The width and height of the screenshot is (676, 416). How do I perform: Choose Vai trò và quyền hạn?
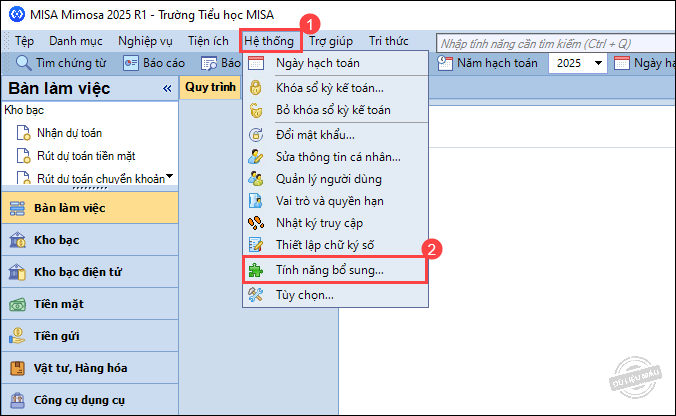click(335, 201)
